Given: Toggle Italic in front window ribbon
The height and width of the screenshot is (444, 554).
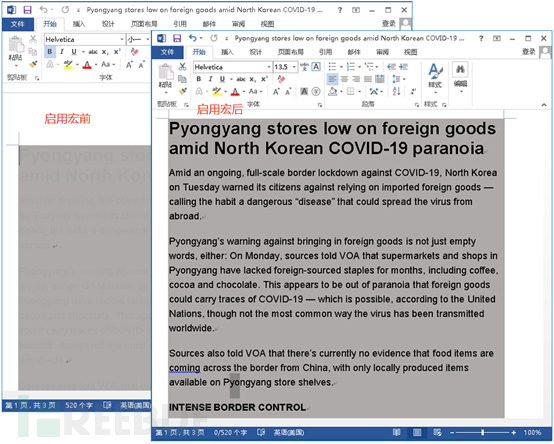Looking at the screenshot, I should pyautogui.click(x=211, y=79).
